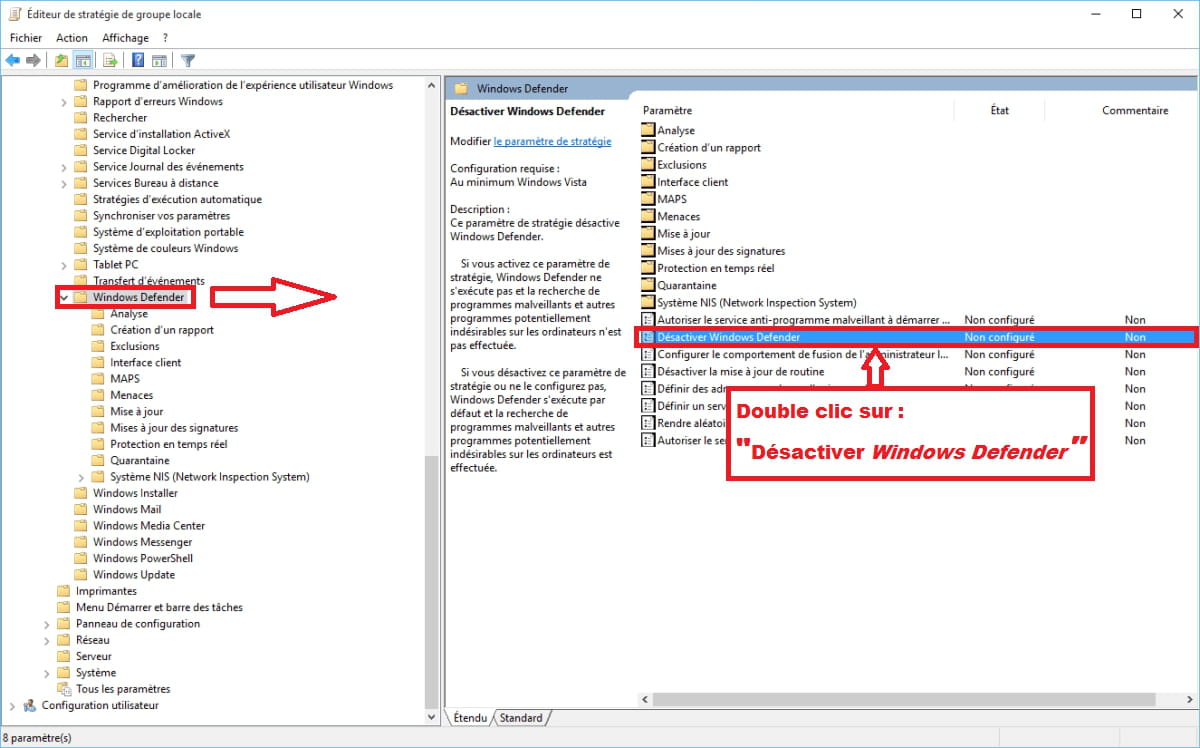Screen dimensions: 1200x748
Task: Expand the Tablet PC tree node
Action: point(64,265)
